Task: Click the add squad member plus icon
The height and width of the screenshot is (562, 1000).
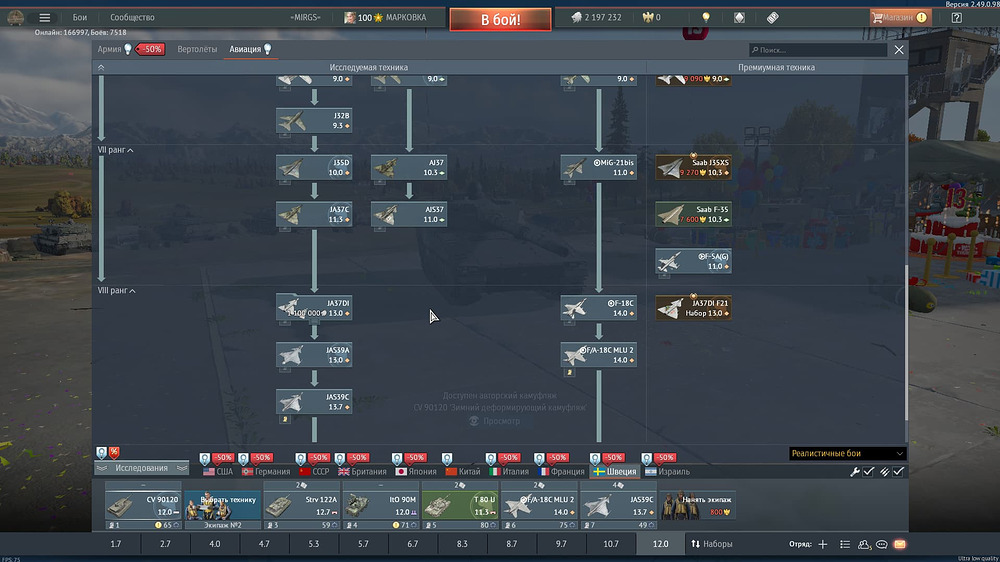Action: 823,544
